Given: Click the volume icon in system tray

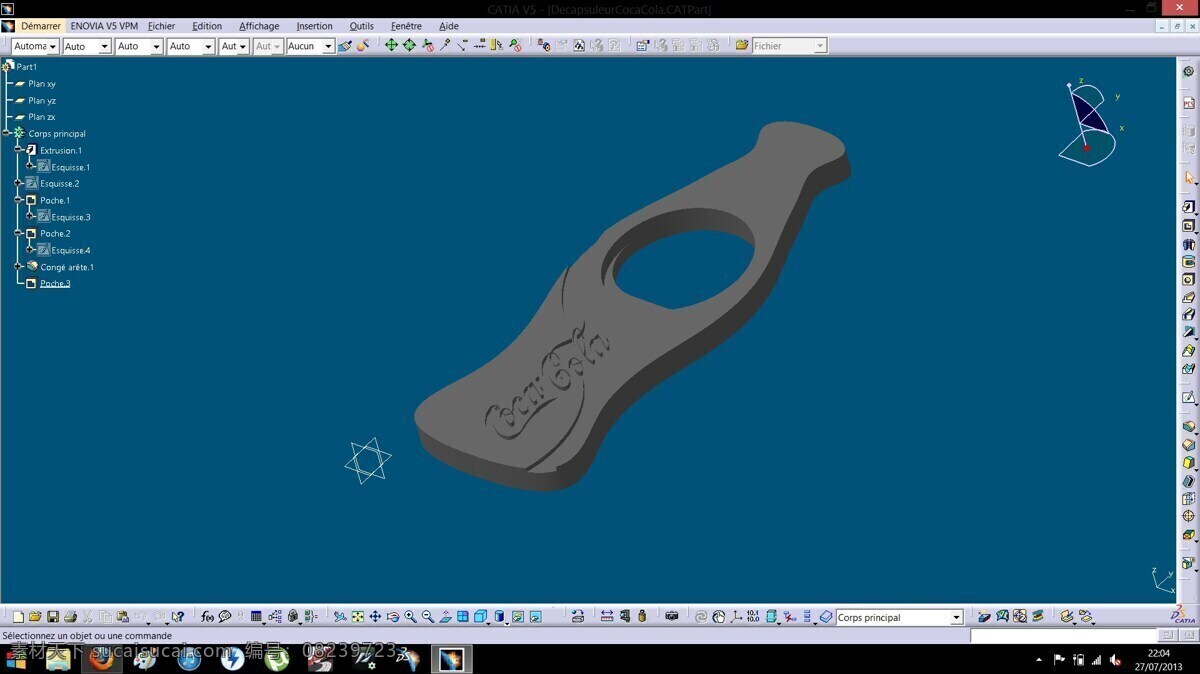Looking at the screenshot, I should coord(1115,659).
